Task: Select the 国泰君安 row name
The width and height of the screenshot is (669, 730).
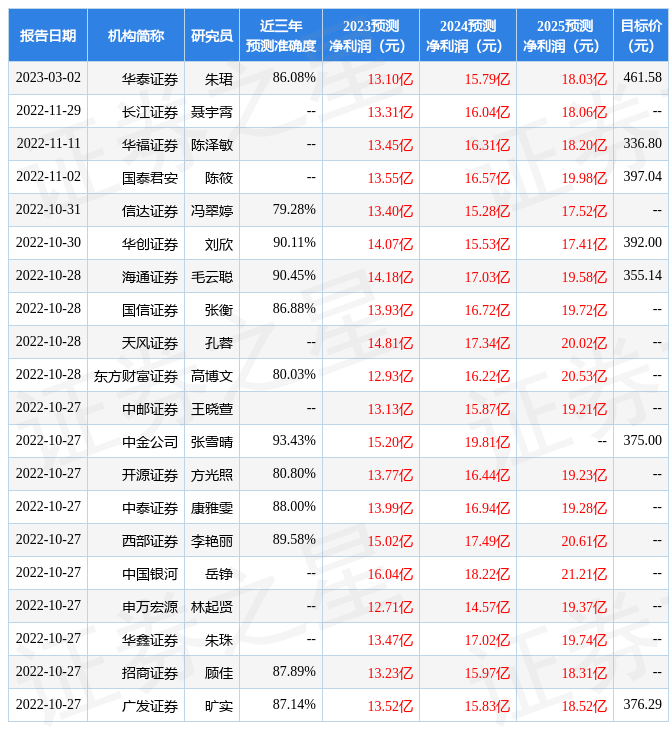Action: coord(150,177)
